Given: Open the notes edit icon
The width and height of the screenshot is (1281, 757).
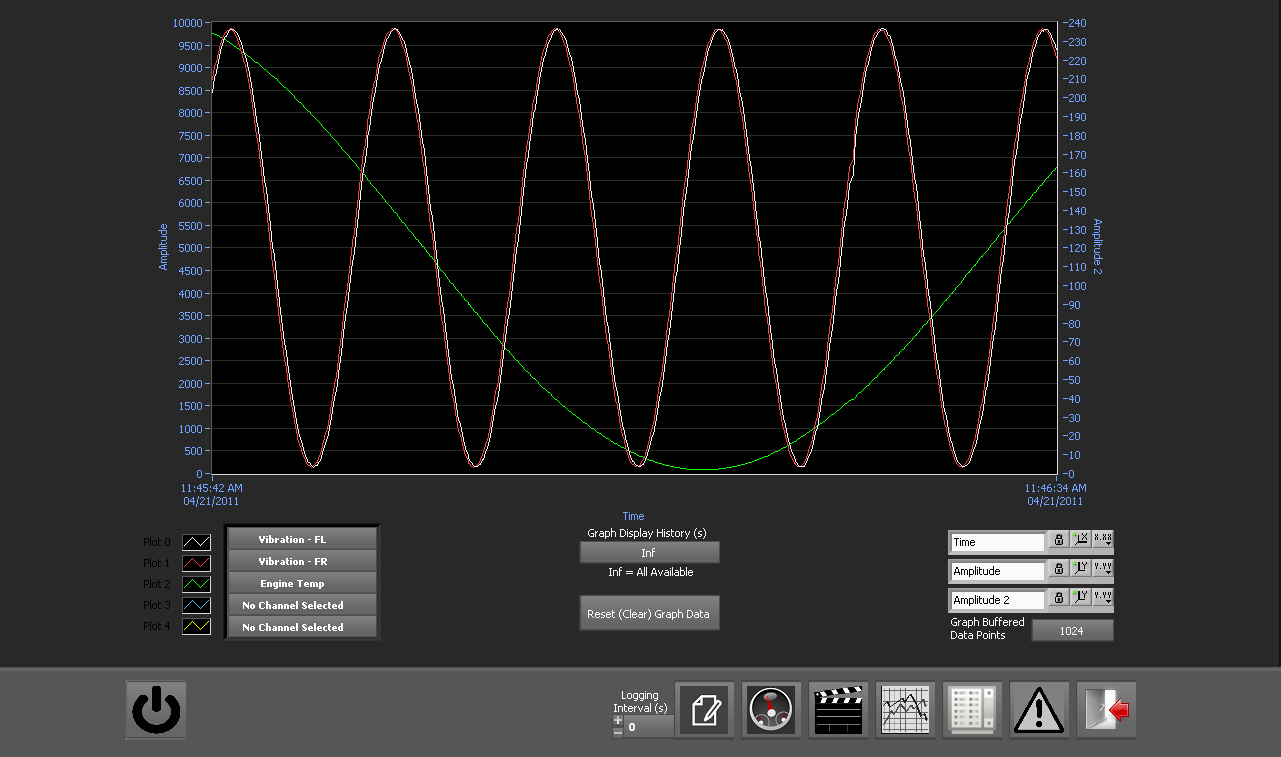Looking at the screenshot, I should pyautogui.click(x=705, y=711).
